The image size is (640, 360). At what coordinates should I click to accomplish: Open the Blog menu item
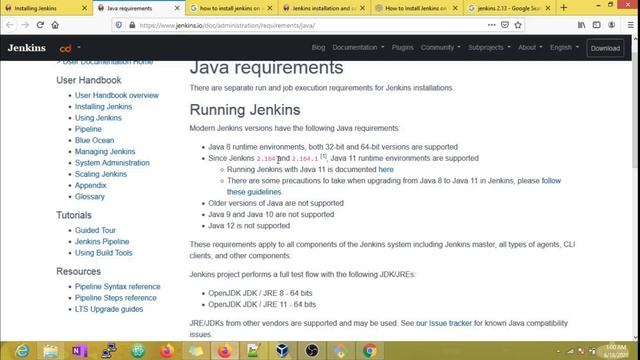pos(318,47)
